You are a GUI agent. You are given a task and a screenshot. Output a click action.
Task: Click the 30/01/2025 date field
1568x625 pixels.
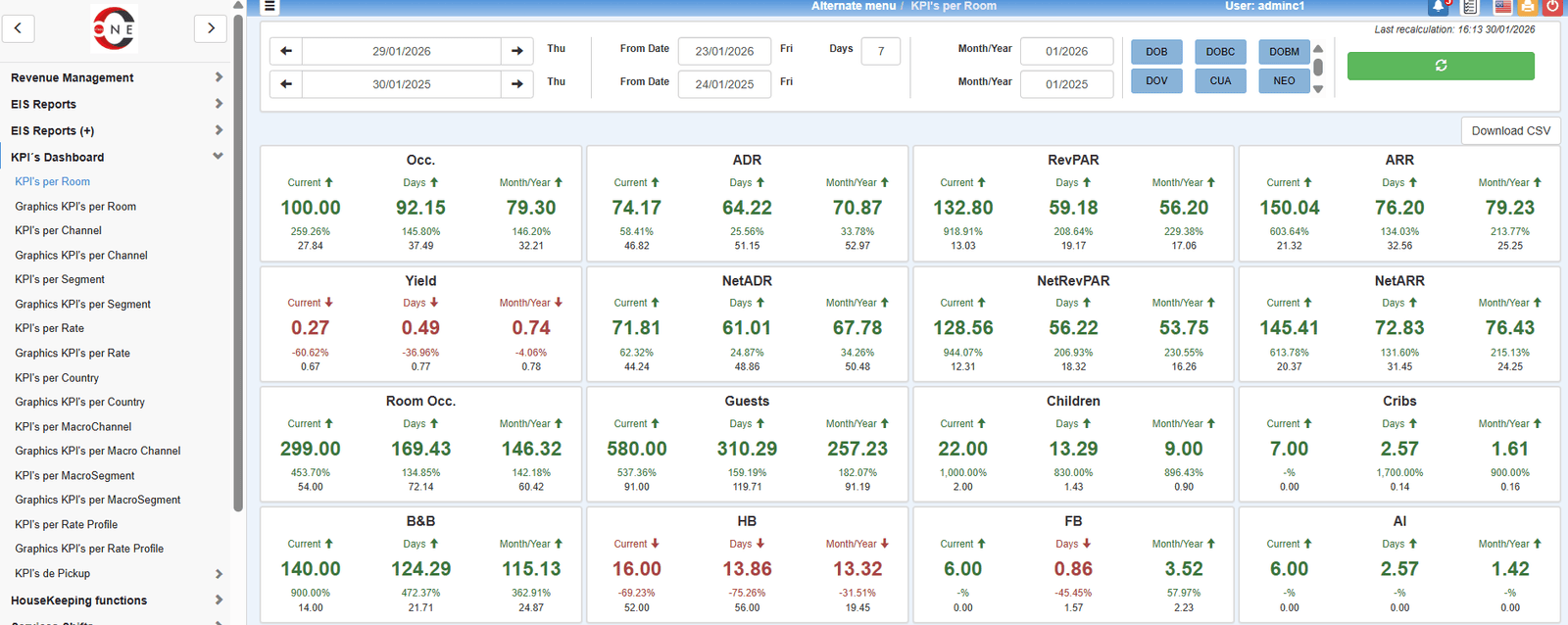click(402, 84)
